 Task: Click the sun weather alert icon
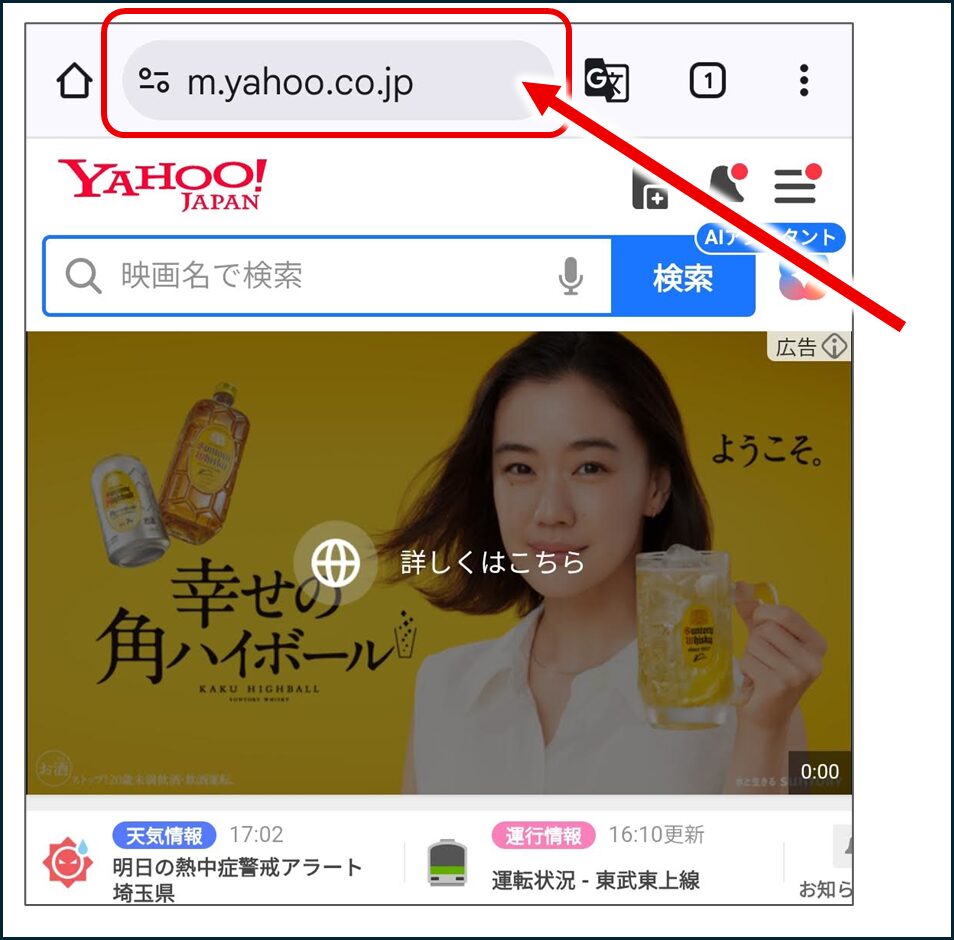point(68,862)
